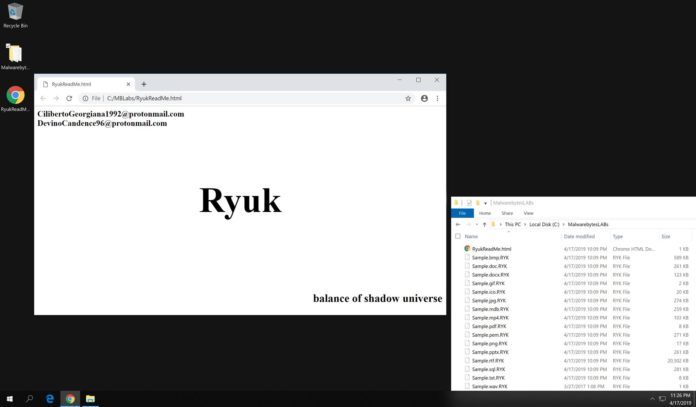Select the RyukReadMe Chrome shortcut on desktop
Image resolution: width=696 pixels, height=407 pixels.
pyautogui.click(x=15, y=99)
